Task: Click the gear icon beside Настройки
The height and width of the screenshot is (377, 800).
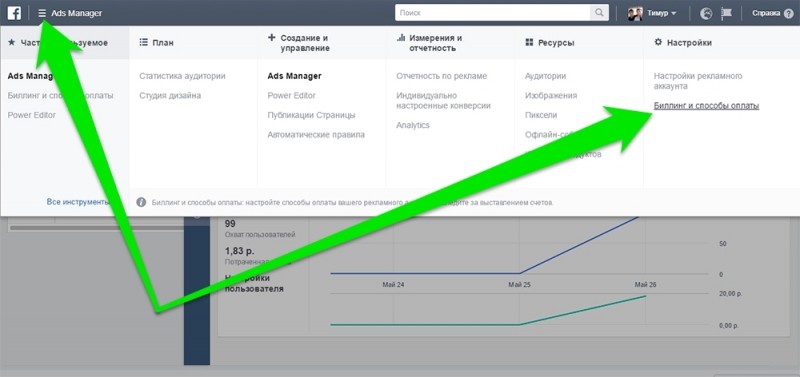Action: click(658, 42)
